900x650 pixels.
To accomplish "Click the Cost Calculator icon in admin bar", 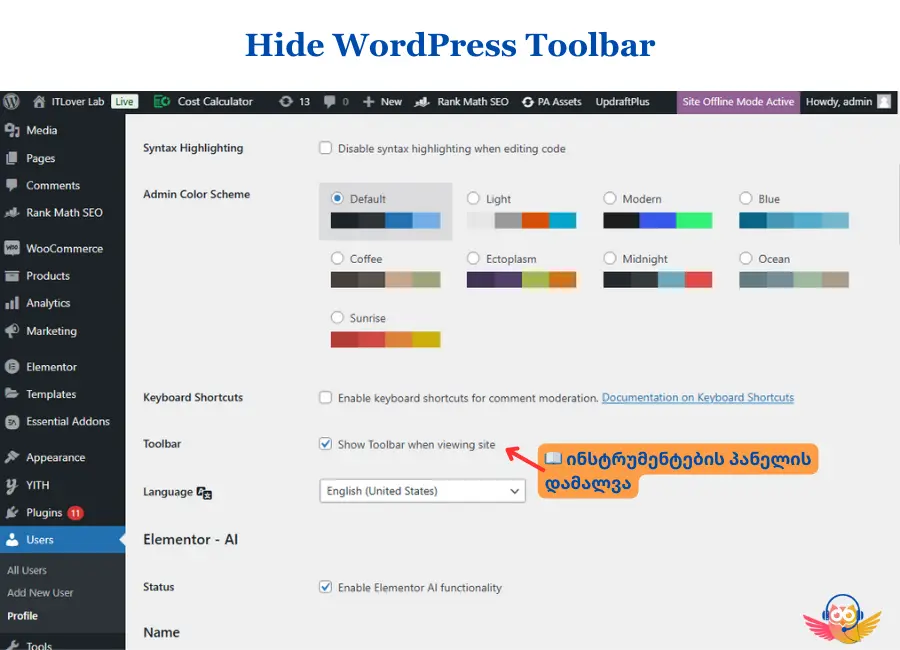I will tap(162, 101).
